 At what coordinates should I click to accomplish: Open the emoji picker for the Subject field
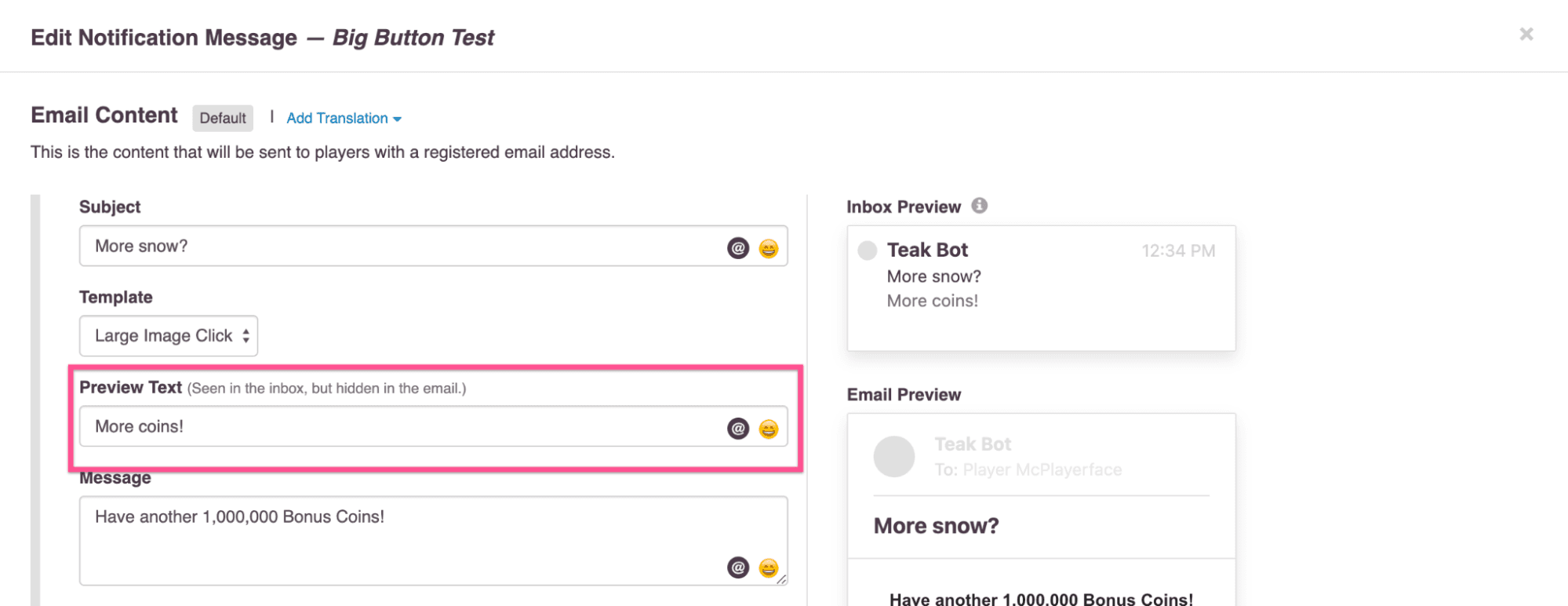pos(769,246)
